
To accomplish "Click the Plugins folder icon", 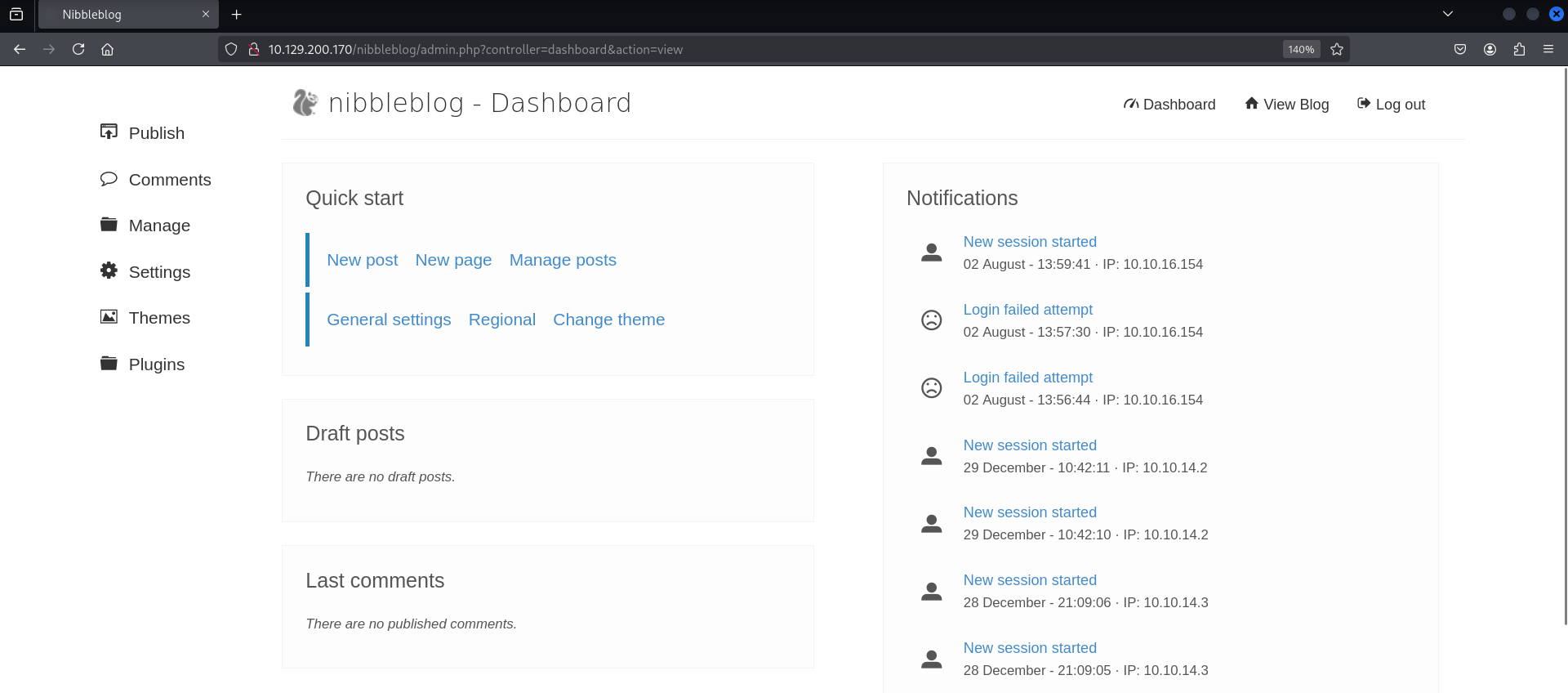I will point(109,364).
